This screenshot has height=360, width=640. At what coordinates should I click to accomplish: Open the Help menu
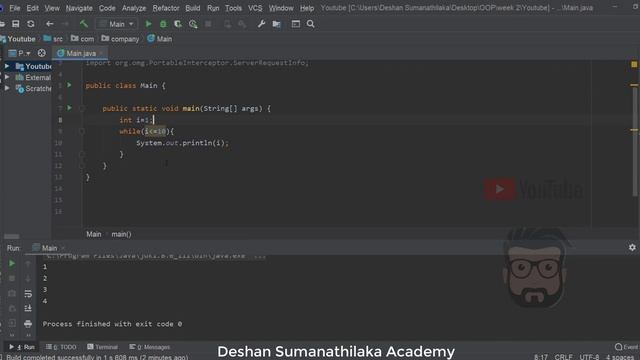tap(307, 8)
